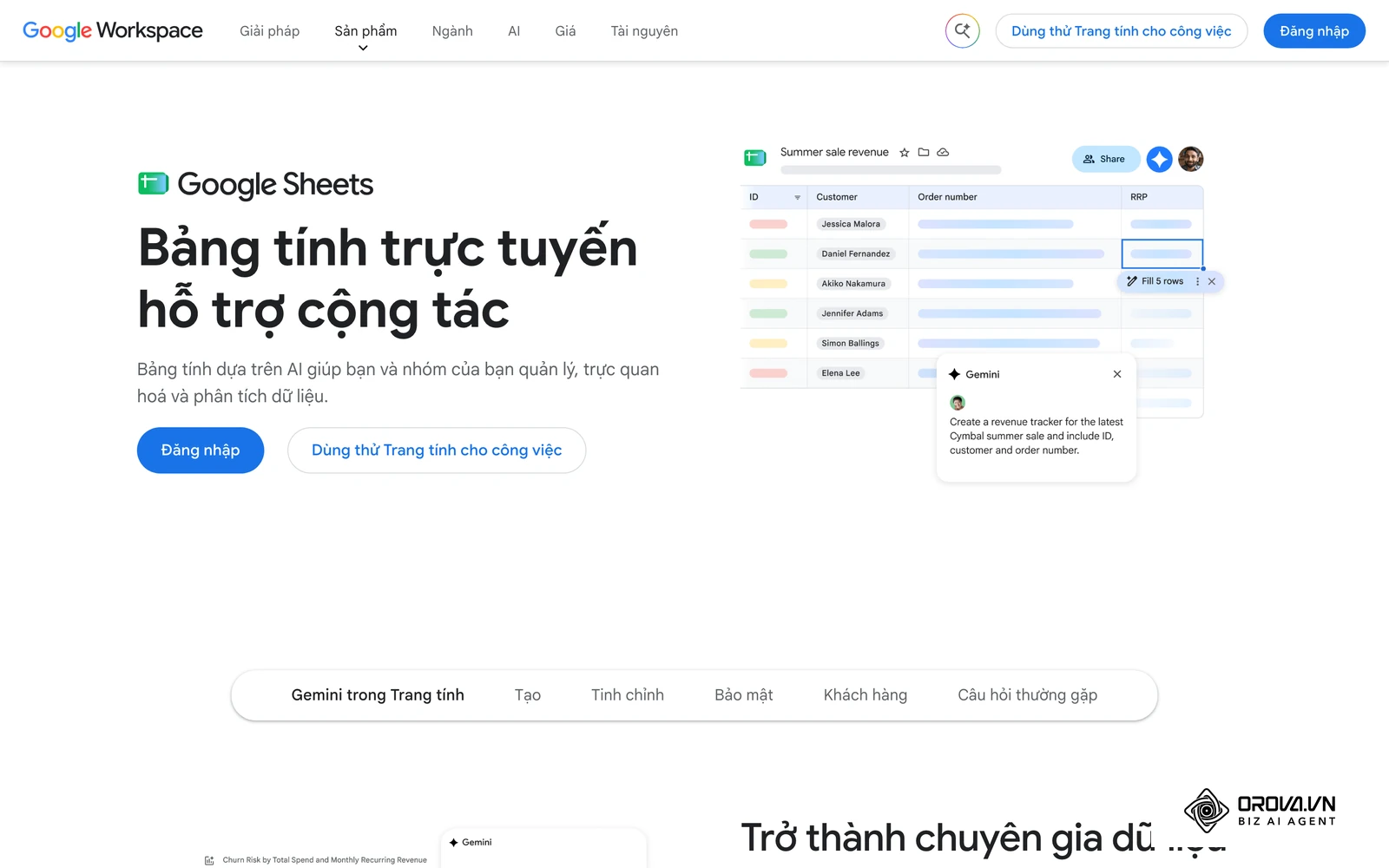This screenshot has height=868, width=1389.
Task: Select the Akiko Nakamura chip
Action: click(853, 283)
